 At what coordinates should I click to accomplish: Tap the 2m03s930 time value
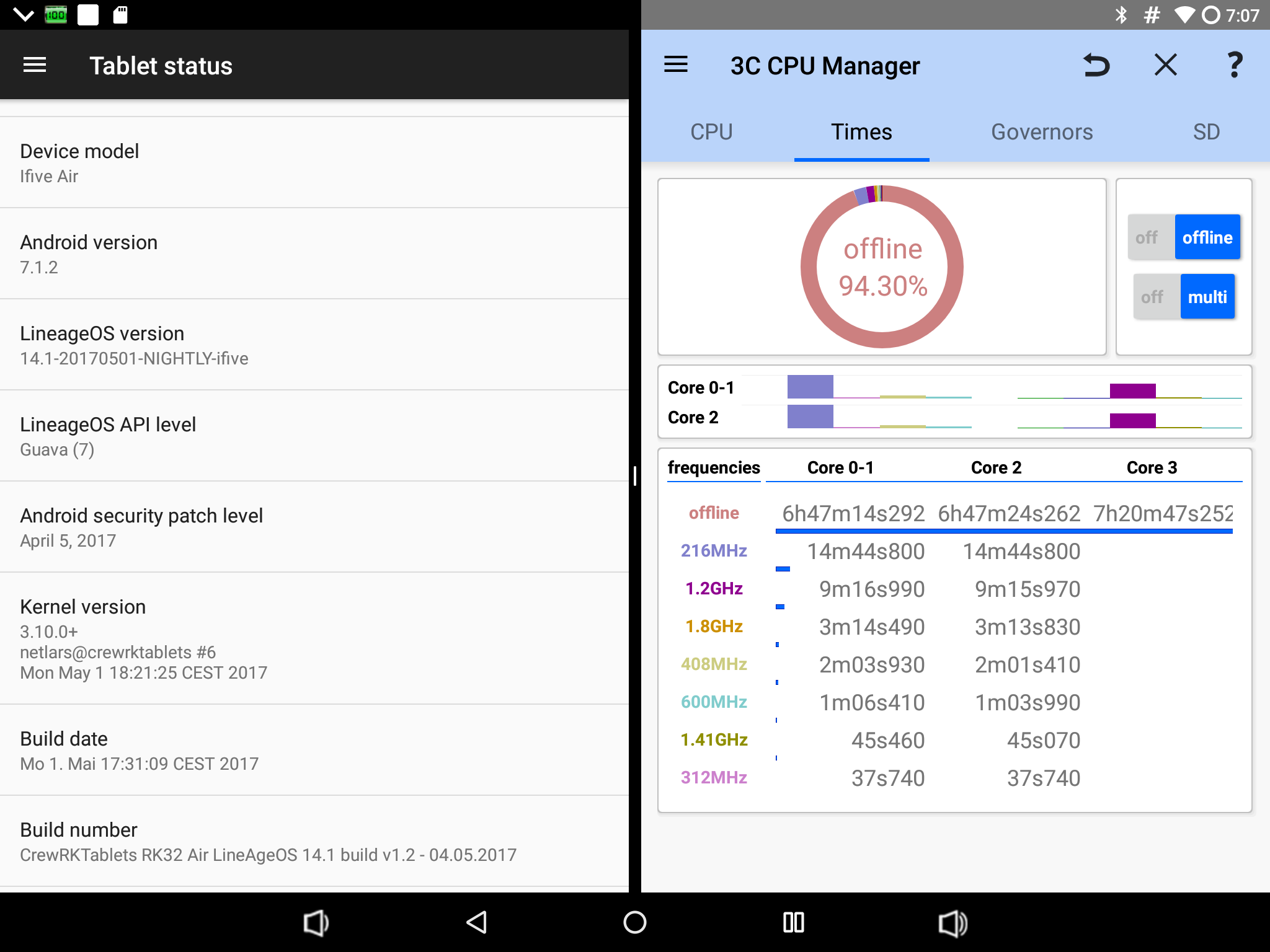pos(872,665)
